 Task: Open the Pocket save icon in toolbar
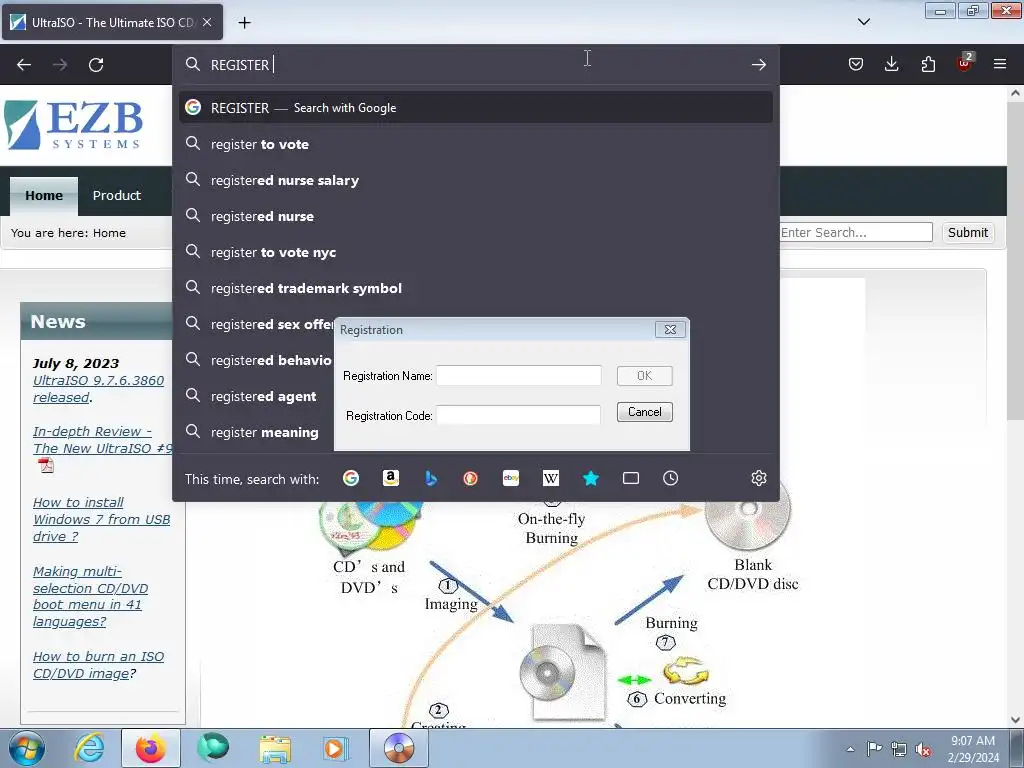tap(856, 64)
